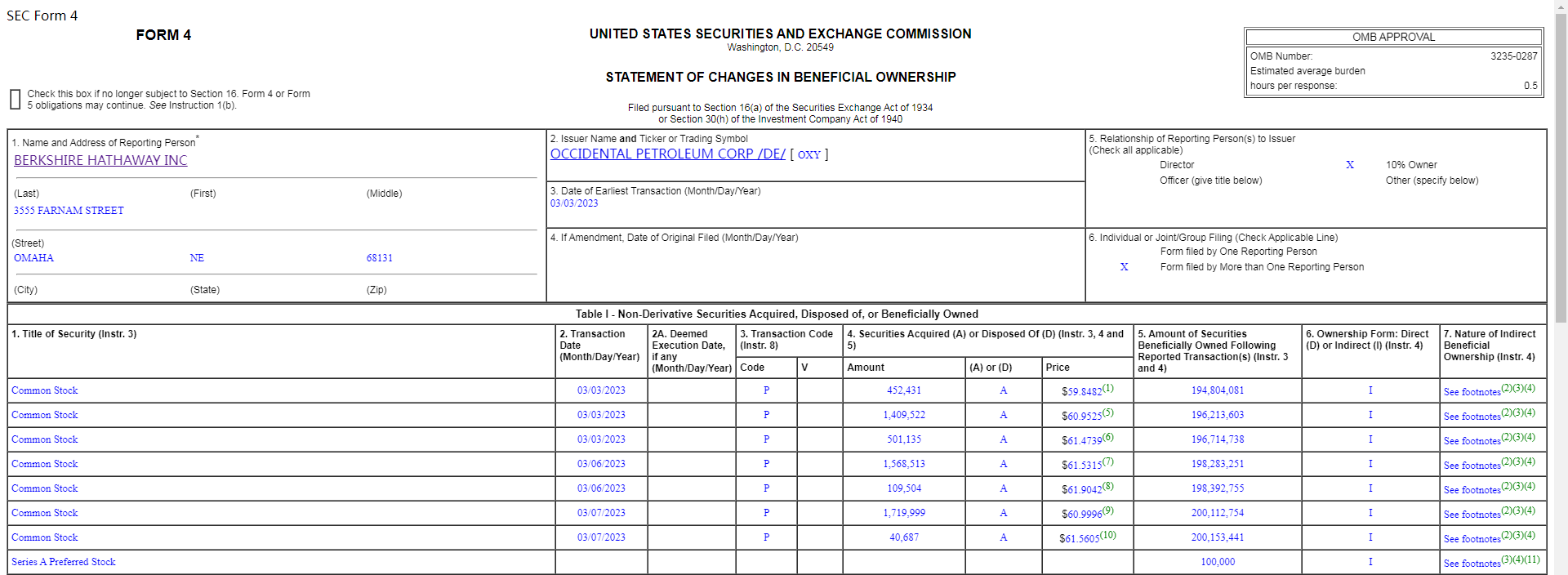The height and width of the screenshot is (575, 1568).
Task: Click the 03/03/2023 earliest transaction date
Action: [574, 203]
